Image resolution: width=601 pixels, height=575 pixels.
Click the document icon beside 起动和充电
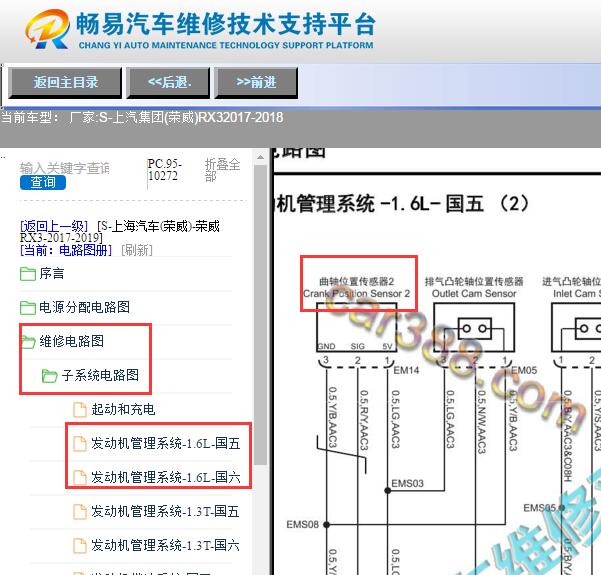click(79, 409)
